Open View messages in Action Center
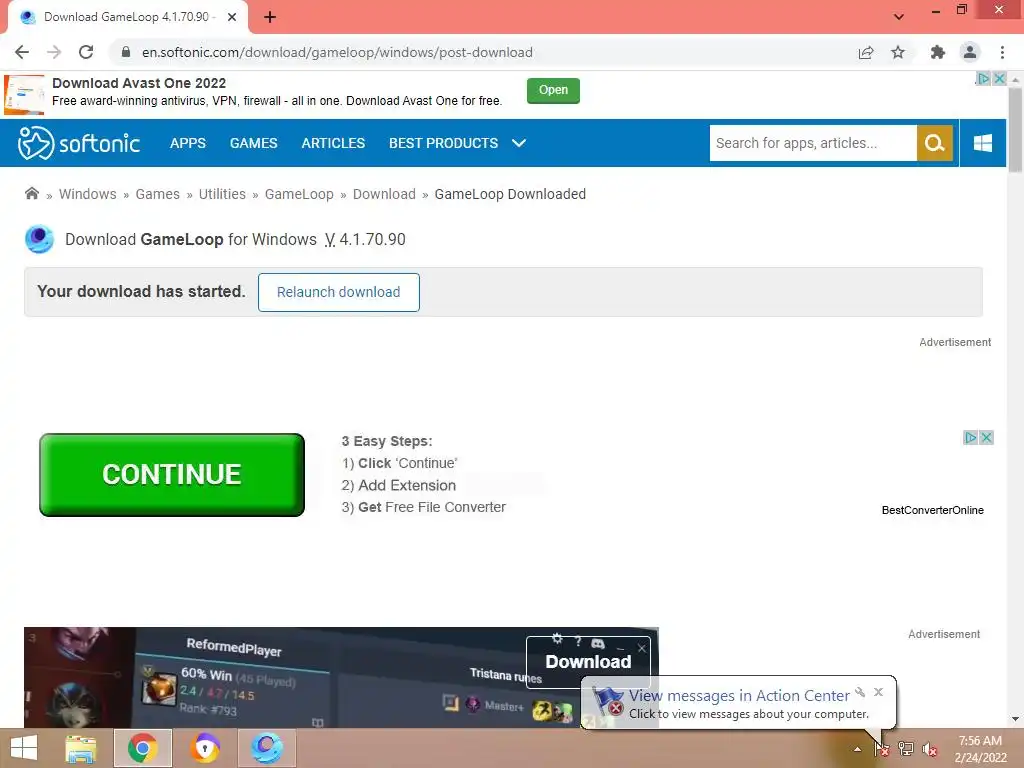 pyautogui.click(x=739, y=696)
